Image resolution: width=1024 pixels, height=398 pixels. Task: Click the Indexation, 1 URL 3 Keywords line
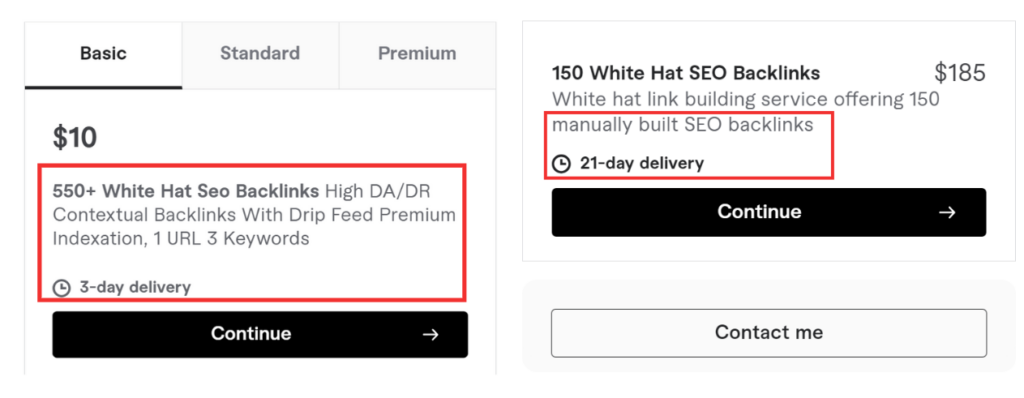click(181, 239)
